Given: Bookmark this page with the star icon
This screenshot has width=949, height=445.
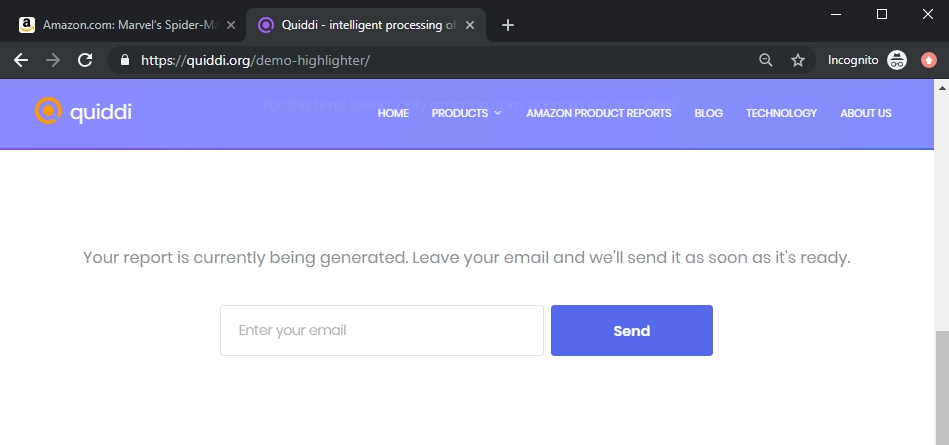Looking at the screenshot, I should click(x=798, y=60).
